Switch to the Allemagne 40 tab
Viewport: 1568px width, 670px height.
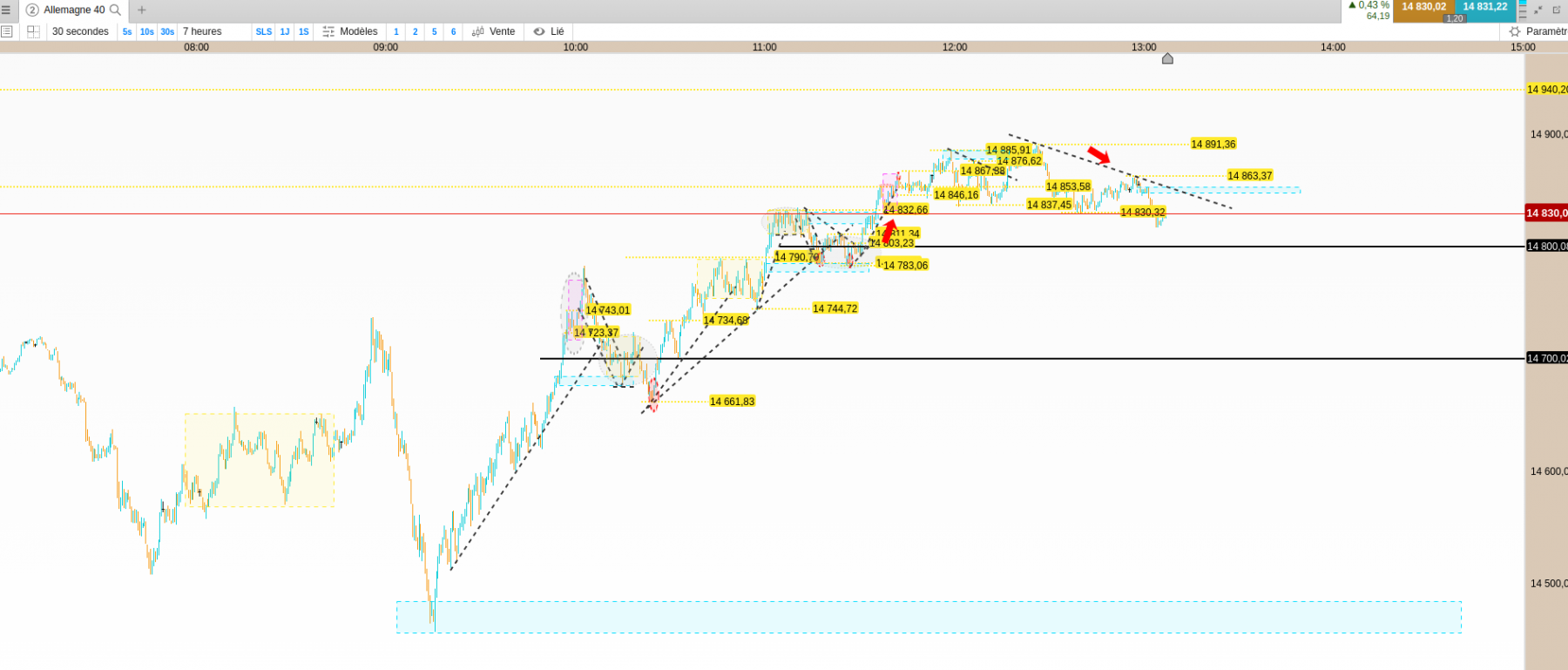coord(74,10)
